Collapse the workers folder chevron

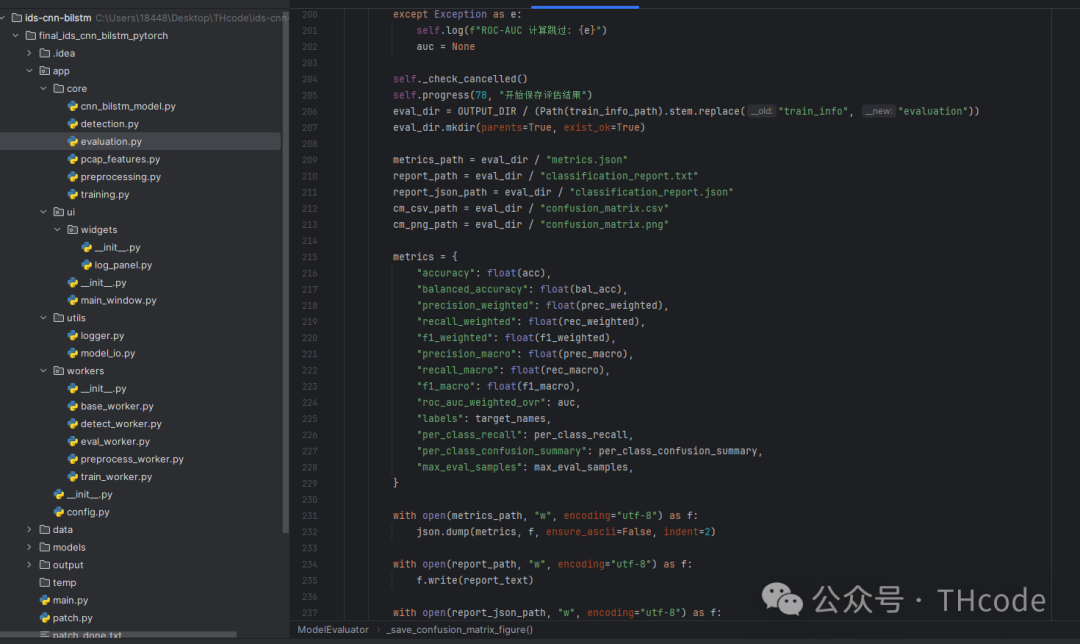(43, 371)
